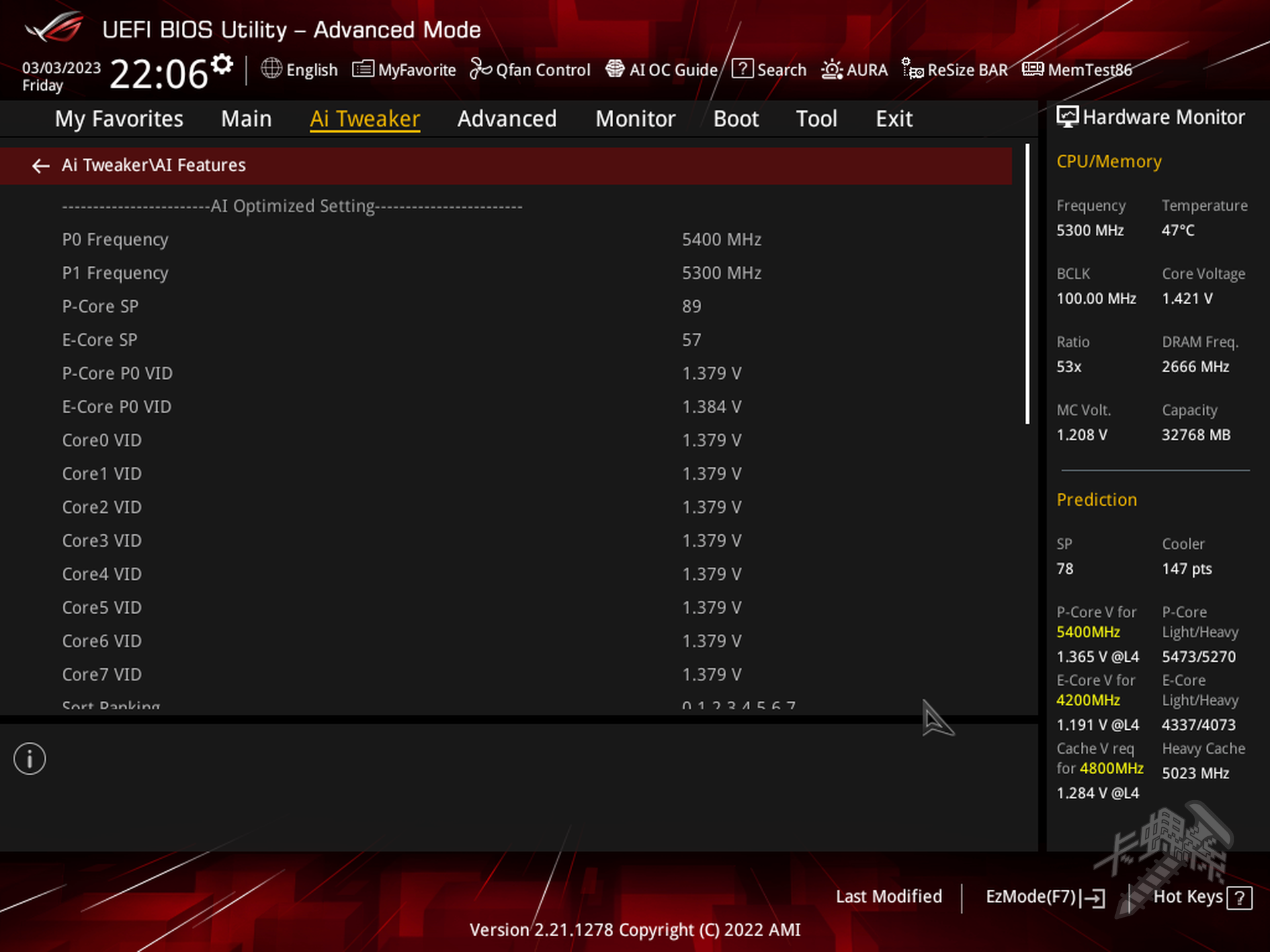Open the Advanced tab
The image size is (1270, 952).
(507, 119)
